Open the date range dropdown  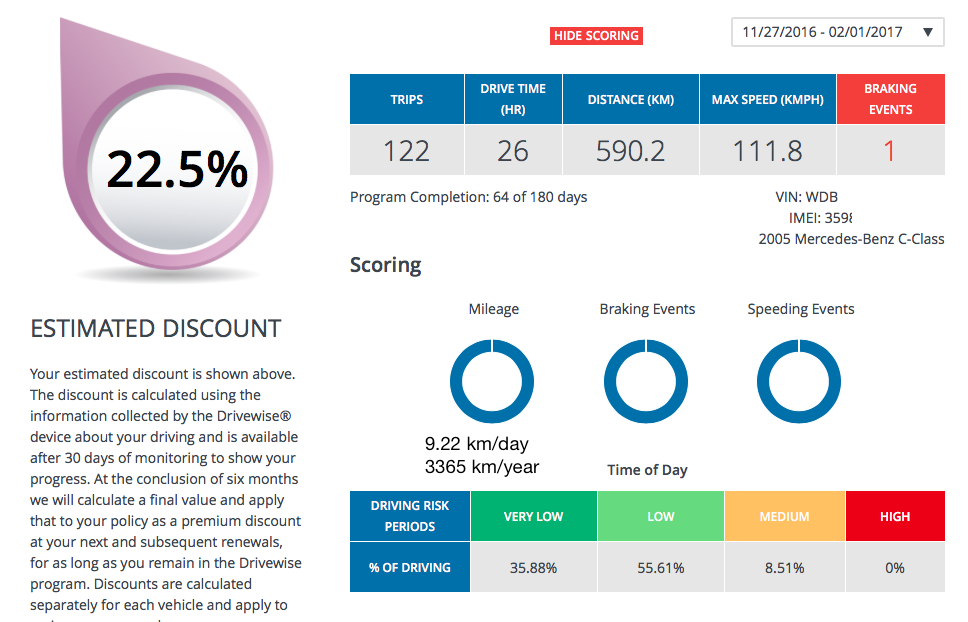[836, 31]
